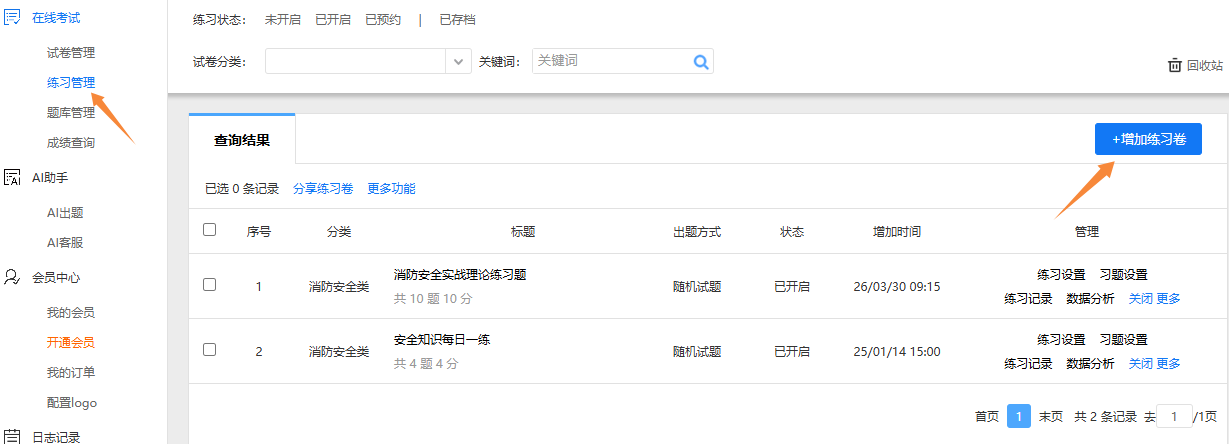The image size is (1229, 444).
Task: Click 共 10 题 10 分 text
Action: tap(433, 299)
